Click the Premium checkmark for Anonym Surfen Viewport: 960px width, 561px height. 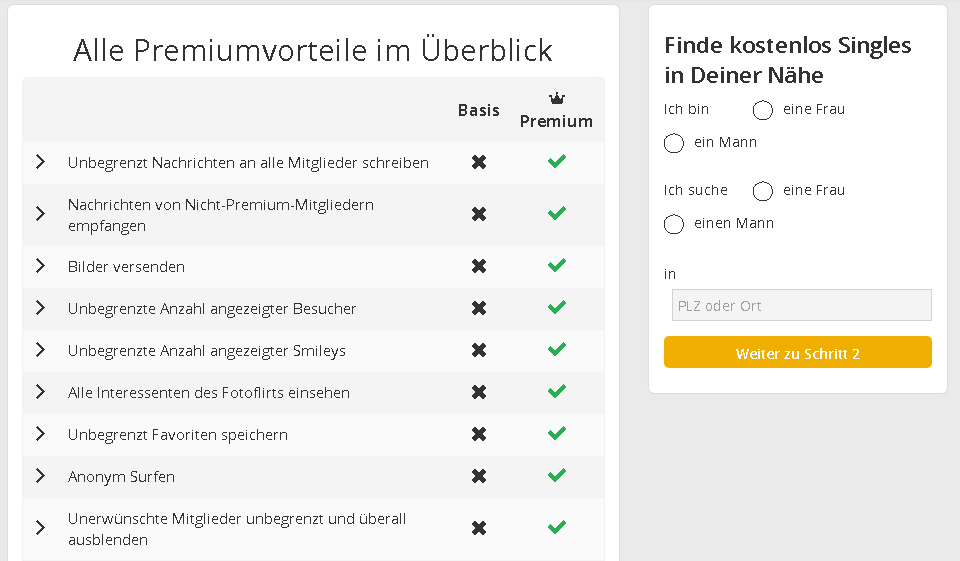click(x=557, y=475)
